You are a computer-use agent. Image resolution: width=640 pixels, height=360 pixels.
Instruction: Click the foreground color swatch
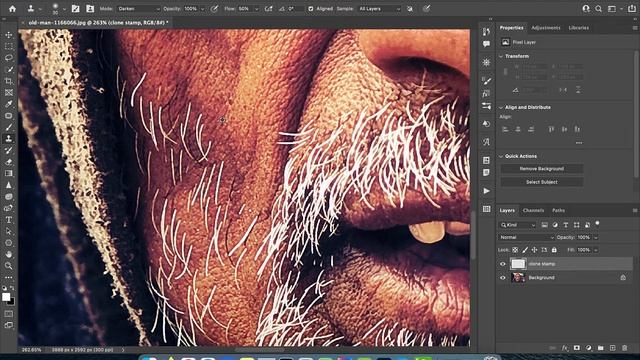(6, 297)
